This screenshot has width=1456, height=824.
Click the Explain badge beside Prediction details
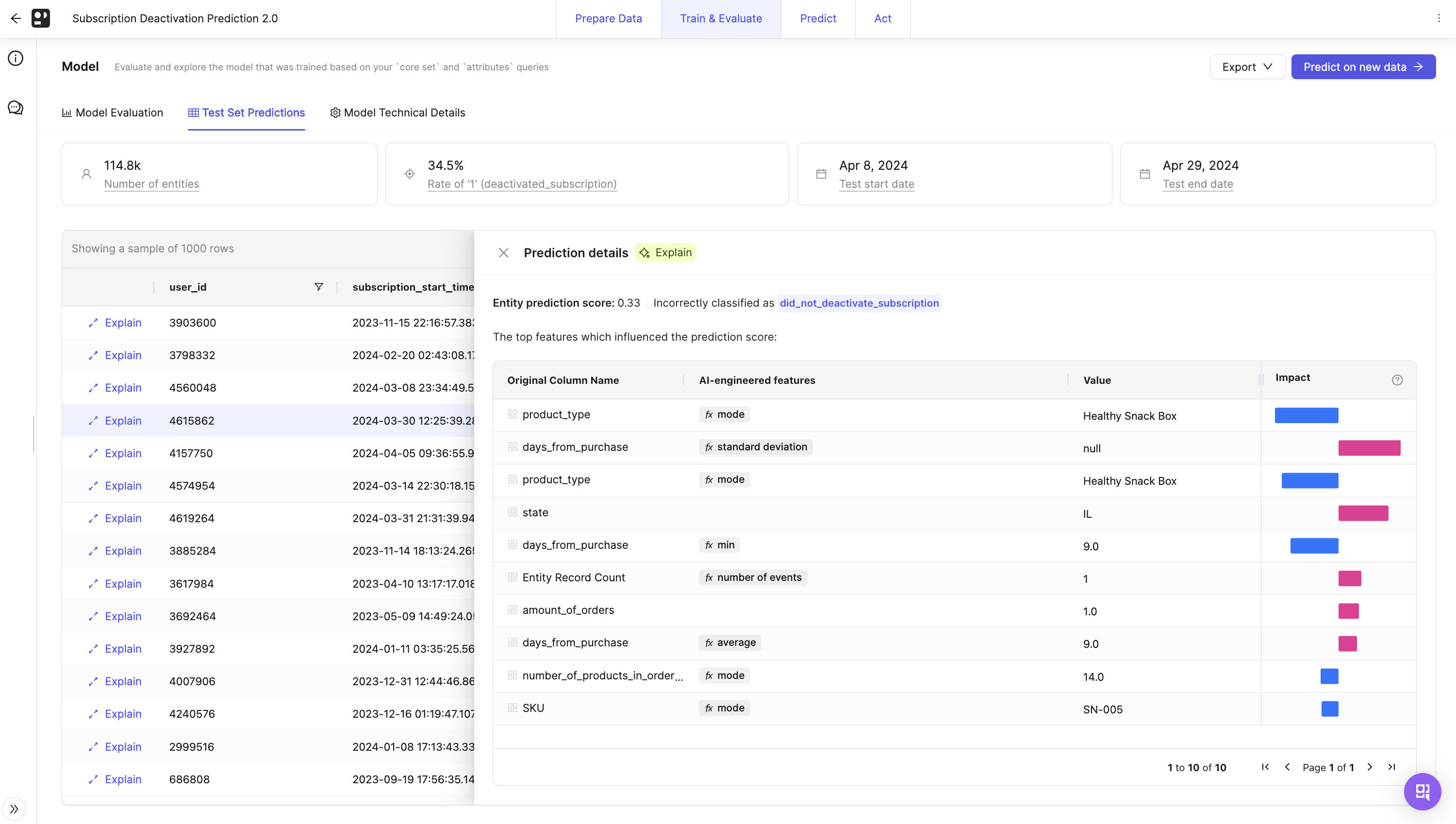[x=665, y=252]
